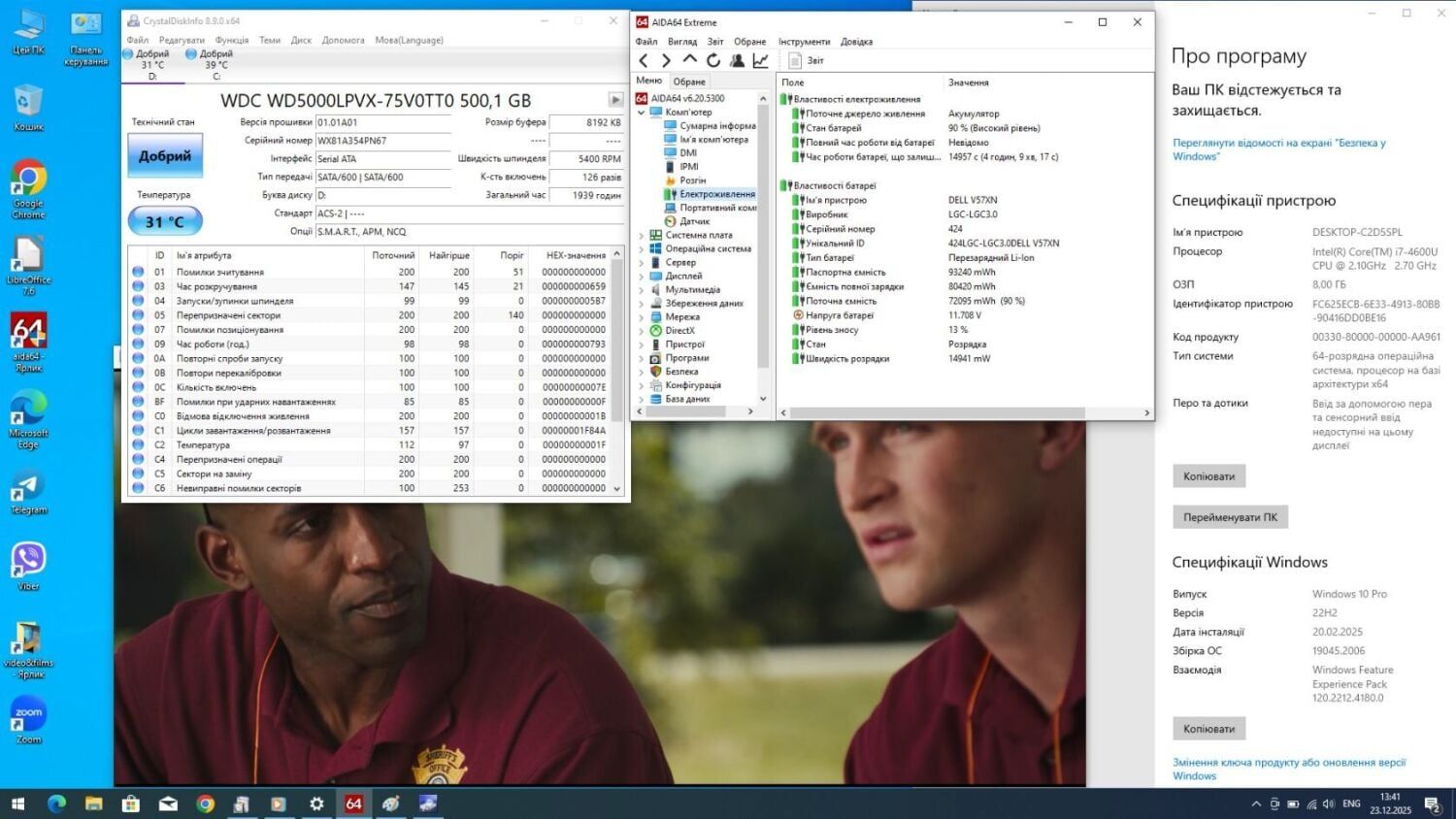Expand the Системна плата tree node

[x=642, y=235]
